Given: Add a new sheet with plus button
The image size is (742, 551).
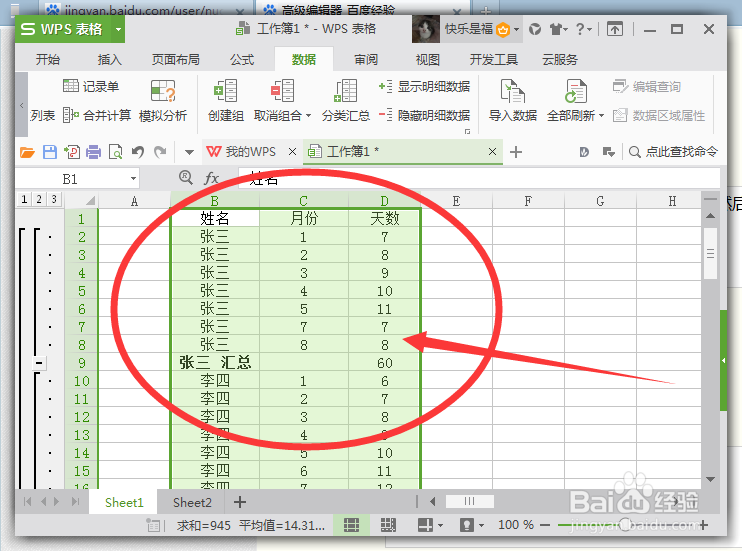Looking at the screenshot, I should click(240, 502).
